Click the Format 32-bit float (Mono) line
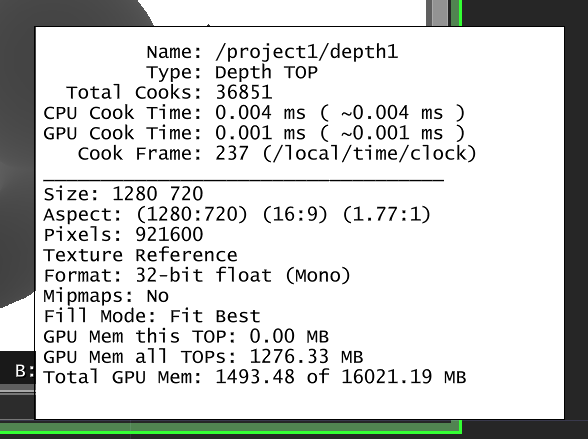This screenshot has height=439, width=588. click(x=197, y=275)
